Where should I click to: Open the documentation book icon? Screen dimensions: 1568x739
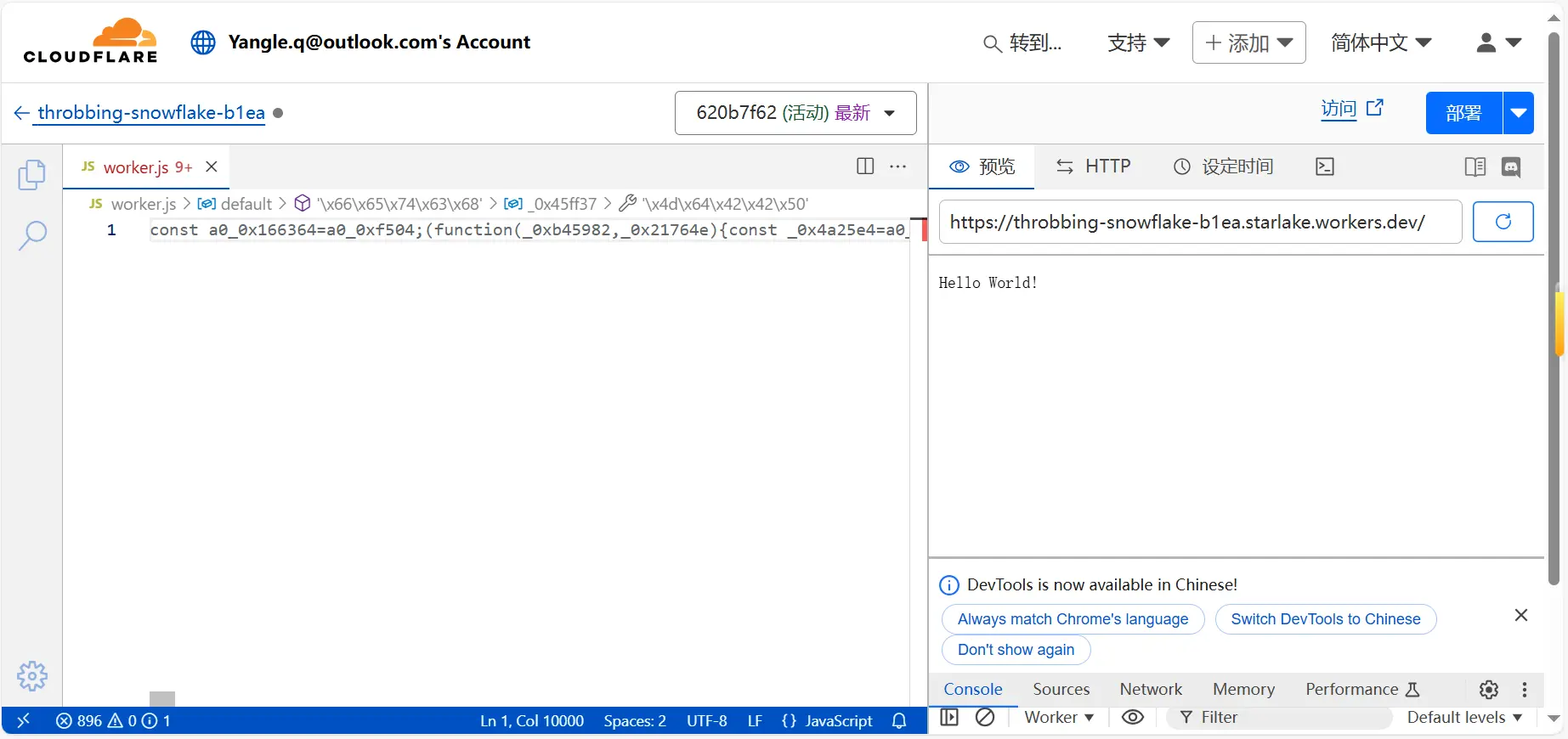(1475, 166)
